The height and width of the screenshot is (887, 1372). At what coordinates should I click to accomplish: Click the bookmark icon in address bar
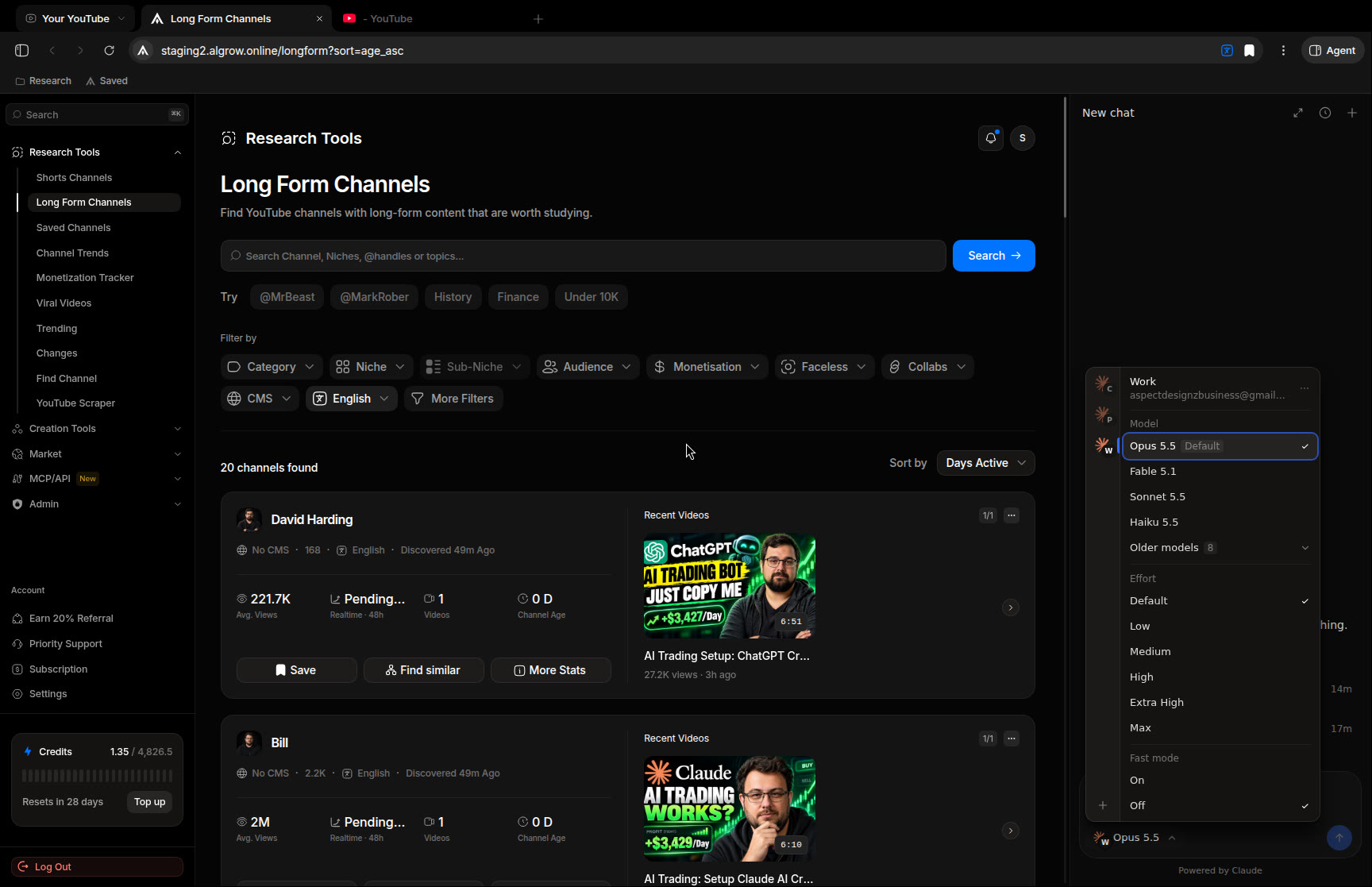point(1249,51)
